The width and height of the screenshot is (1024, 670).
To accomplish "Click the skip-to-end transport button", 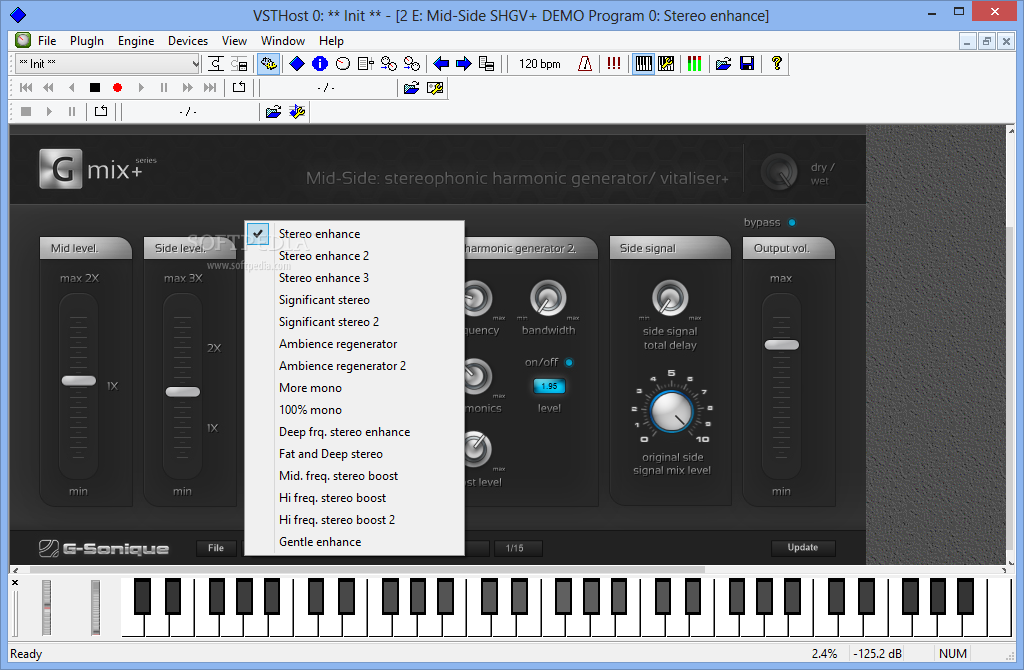I will click(x=210, y=88).
